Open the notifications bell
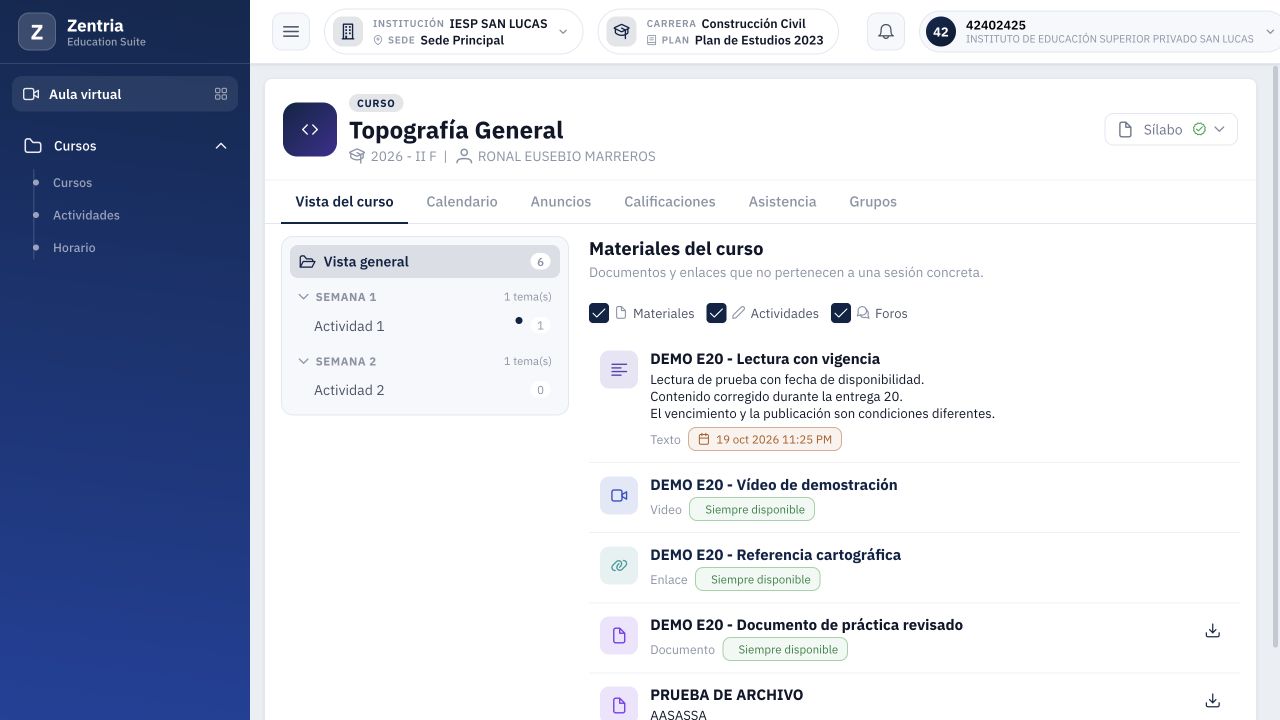Screen dimensions: 1280x720 tap(886, 32)
